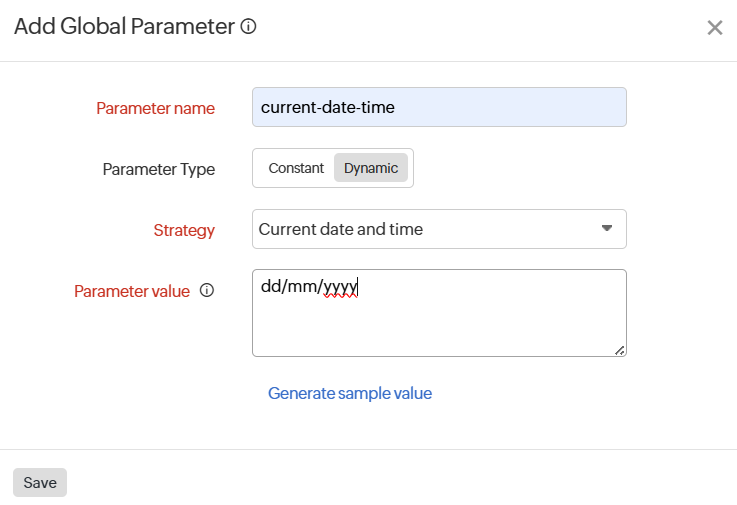The height and width of the screenshot is (505, 737).
Task: Click the red Strategy label
Action: click(x=184, y=230)
